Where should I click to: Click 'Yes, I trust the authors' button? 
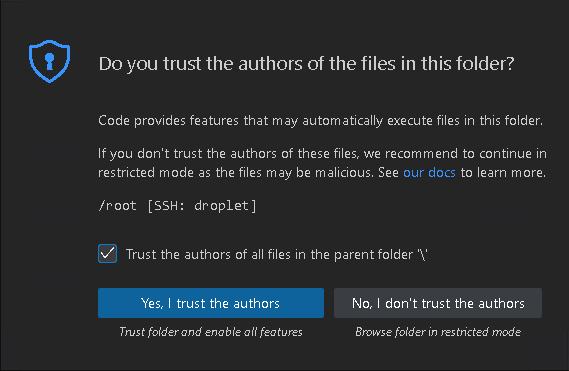click(211, 303)
